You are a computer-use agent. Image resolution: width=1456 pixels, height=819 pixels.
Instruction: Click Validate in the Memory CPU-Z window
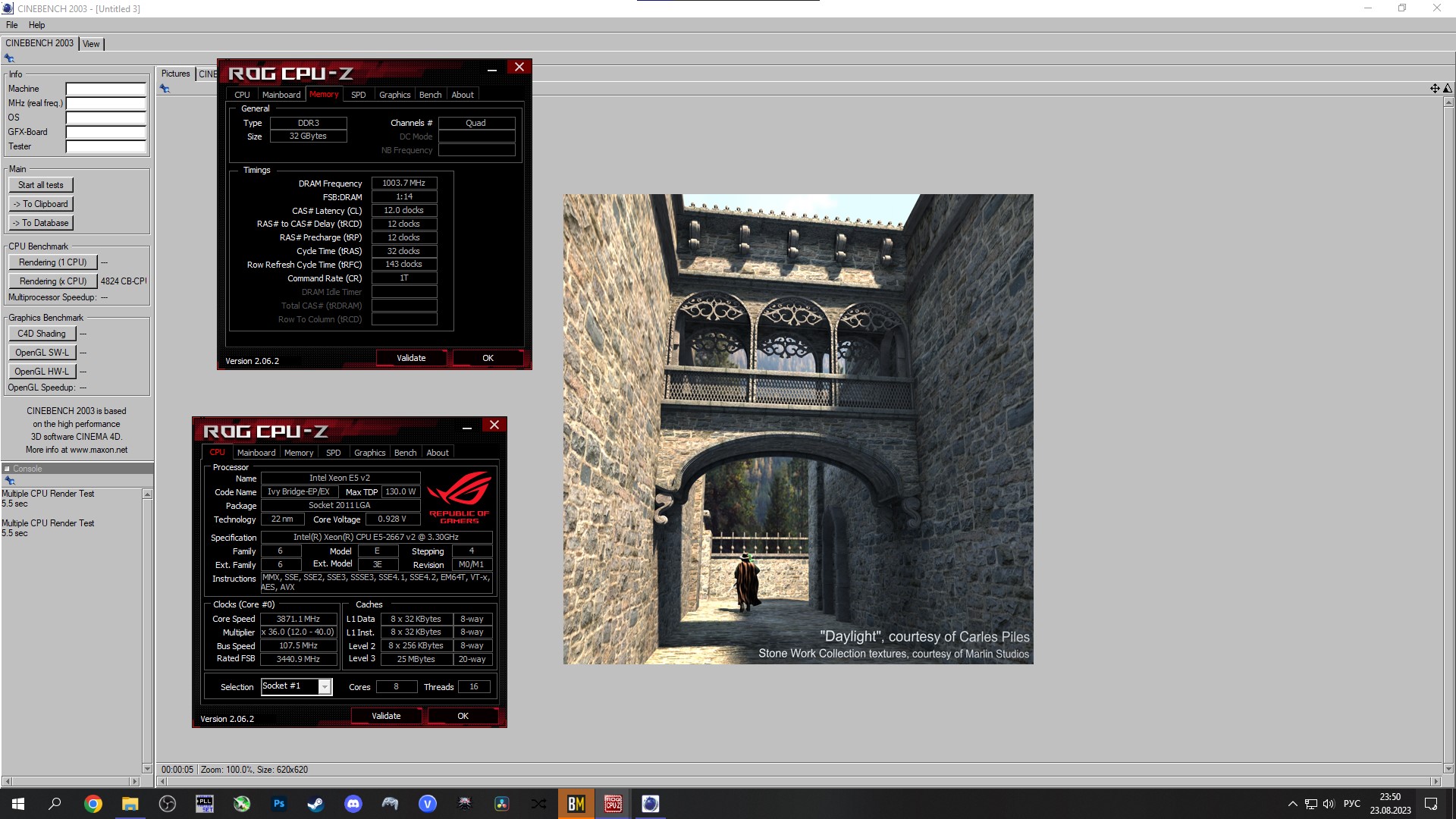coord(411,358)
